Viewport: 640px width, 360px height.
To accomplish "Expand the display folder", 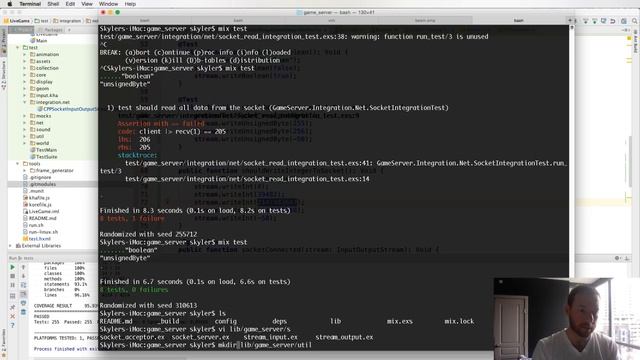I will click(x=25, y=82).
